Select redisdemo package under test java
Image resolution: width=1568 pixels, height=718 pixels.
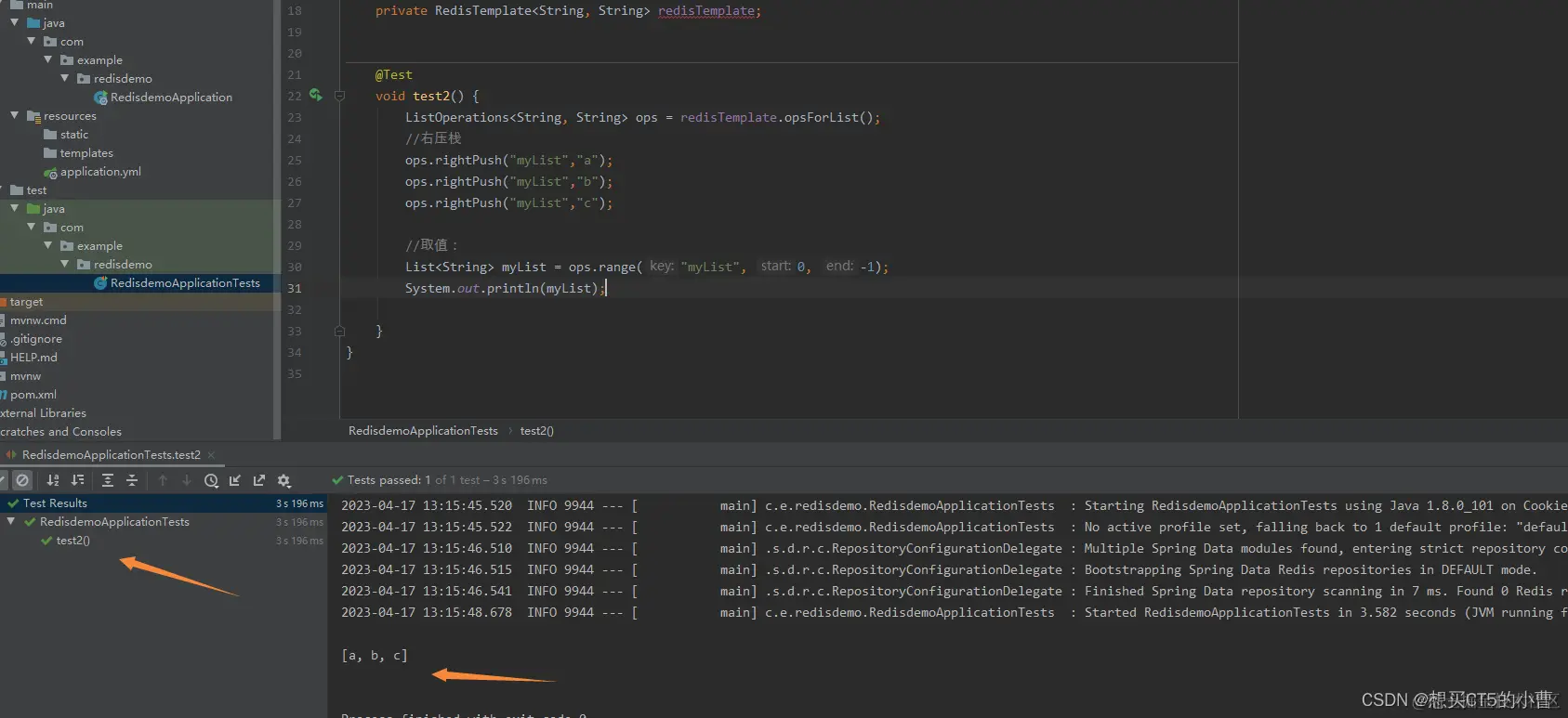[x=123, y=265]
